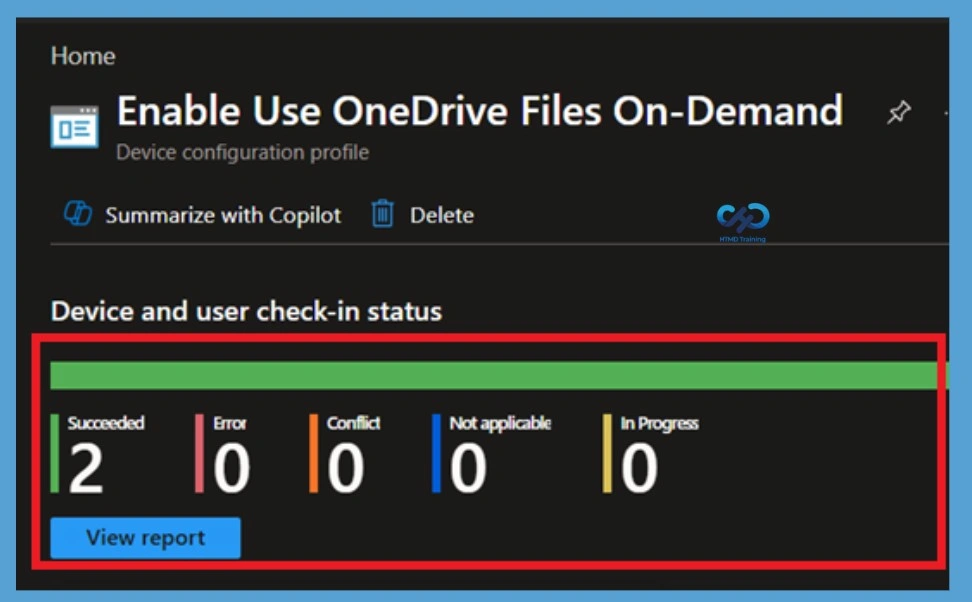The image size is (972, 602).
Task: Click the trash can icon
Action: coord(382,214)
